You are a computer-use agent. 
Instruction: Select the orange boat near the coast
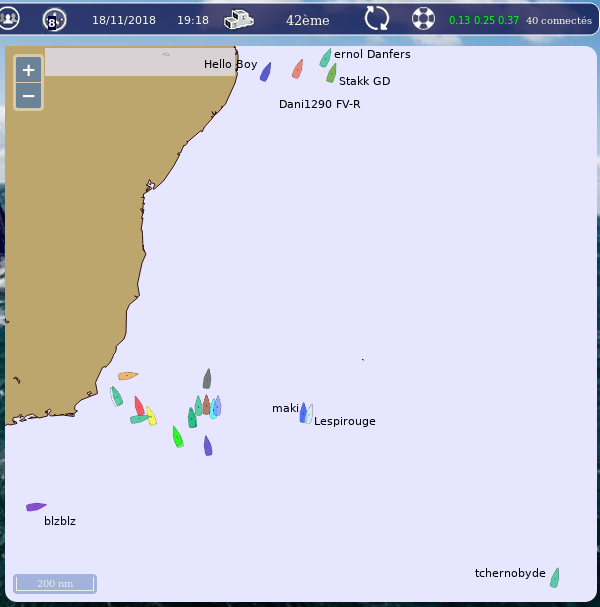(128, 376)
